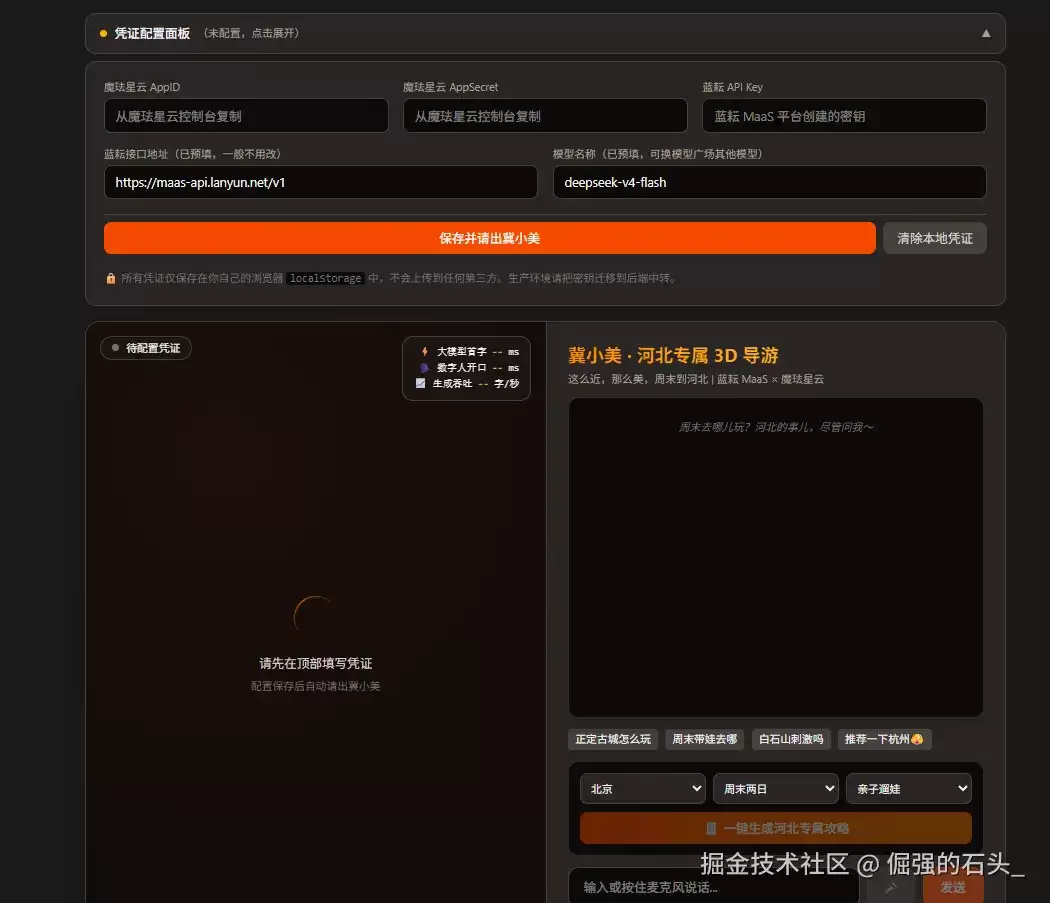Click the chart icon next to 生成吞吐
This screenshot has height=903, width=1050.
[x=421, y=383]
